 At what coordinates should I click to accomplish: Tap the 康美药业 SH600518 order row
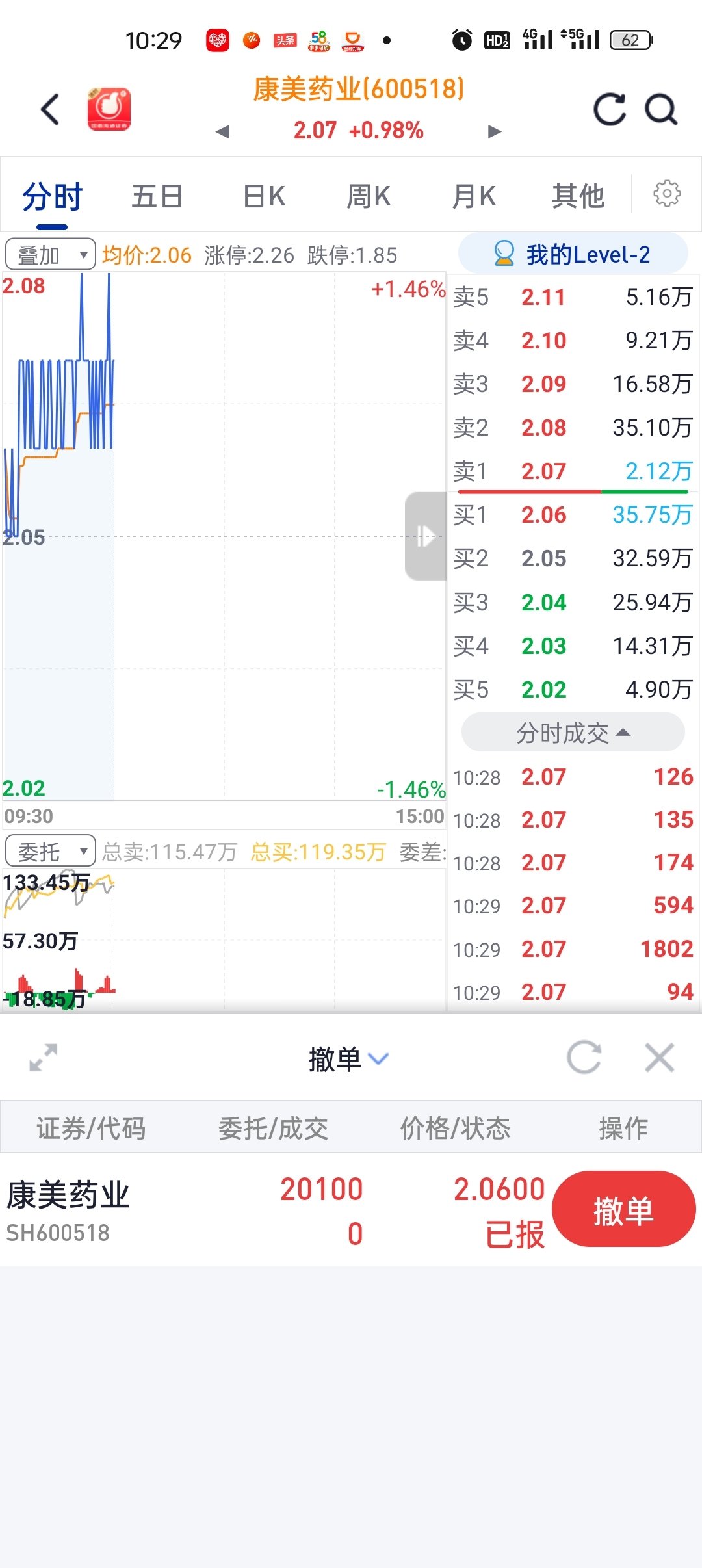351,1210
